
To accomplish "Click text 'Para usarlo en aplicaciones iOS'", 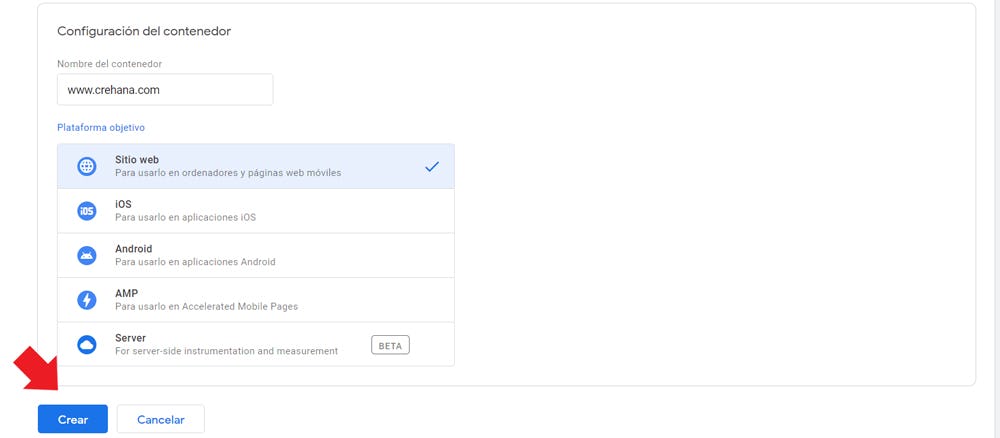I will 186,217.
